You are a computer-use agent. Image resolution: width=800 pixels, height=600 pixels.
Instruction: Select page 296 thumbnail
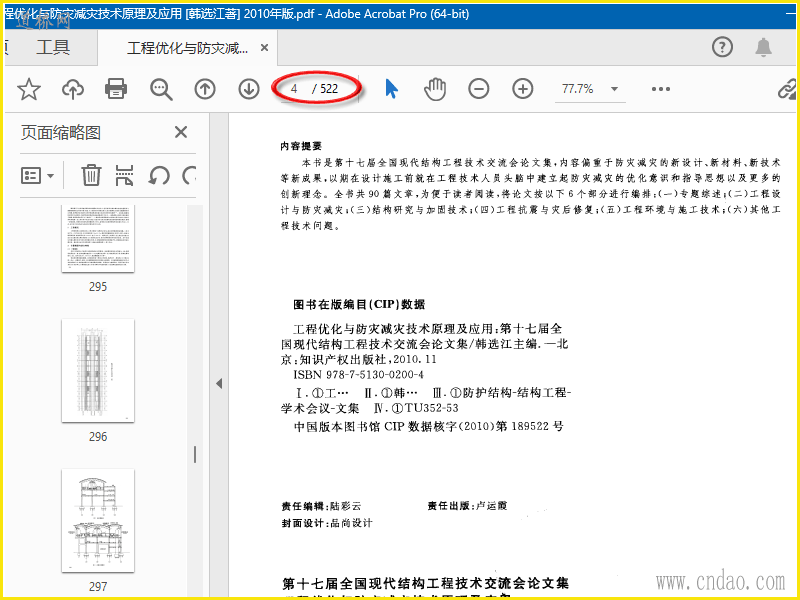pos(98,371)
